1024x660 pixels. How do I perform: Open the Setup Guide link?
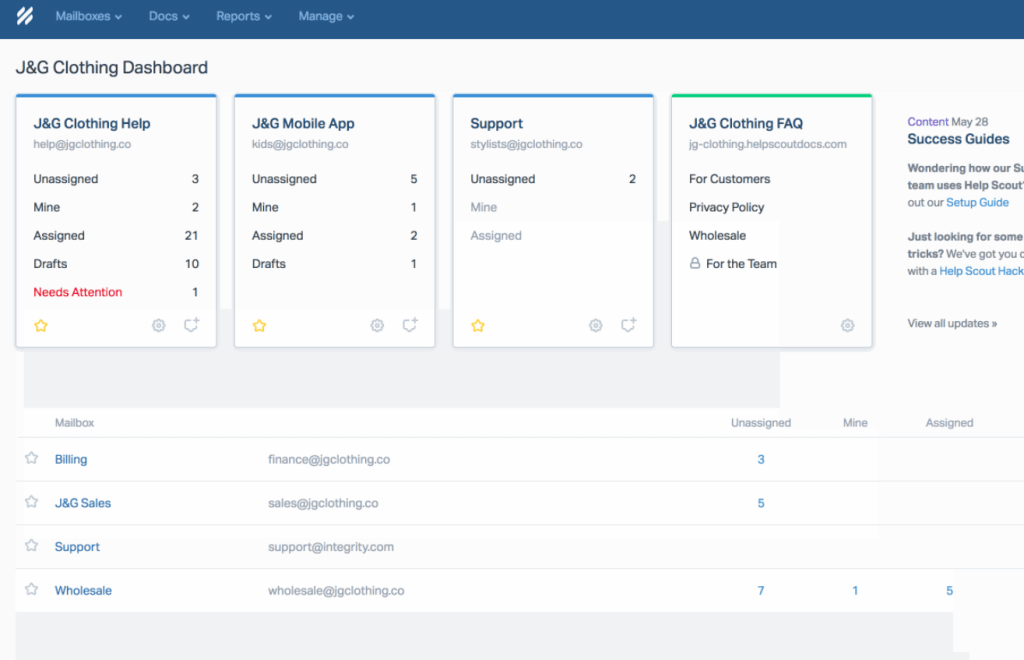click(x=977, y=201)
